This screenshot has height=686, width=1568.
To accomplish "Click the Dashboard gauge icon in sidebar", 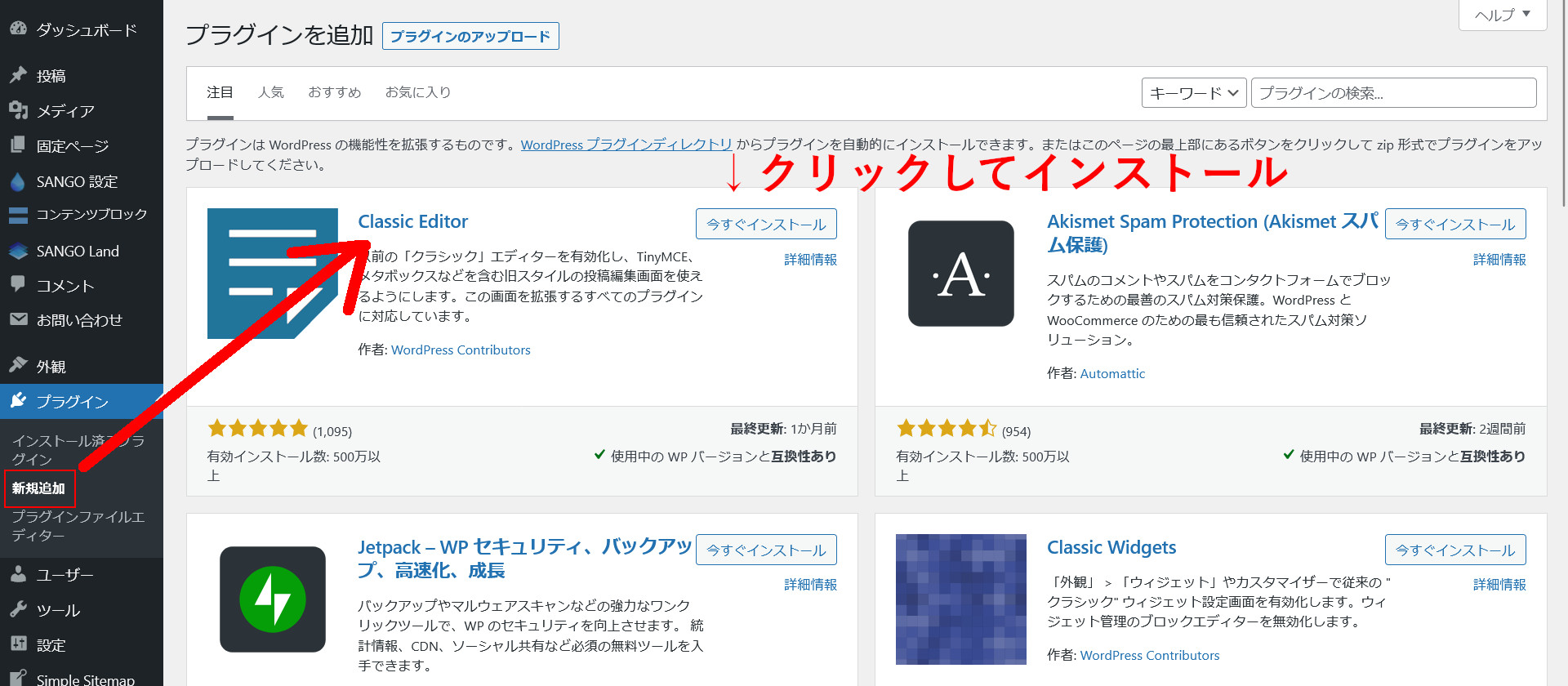I will pos(18,29).
